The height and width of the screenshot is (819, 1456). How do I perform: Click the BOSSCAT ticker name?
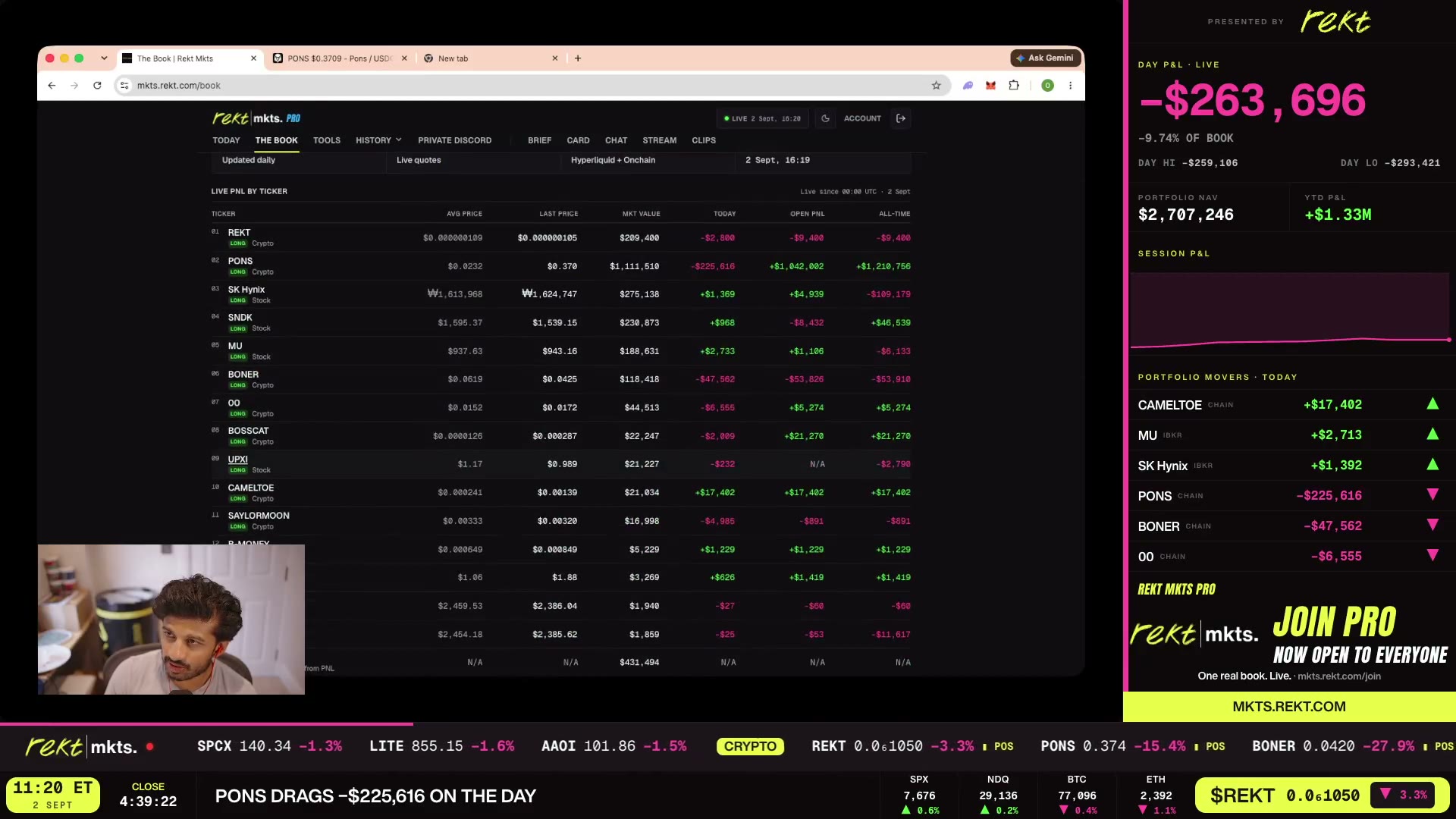point(248,431)
